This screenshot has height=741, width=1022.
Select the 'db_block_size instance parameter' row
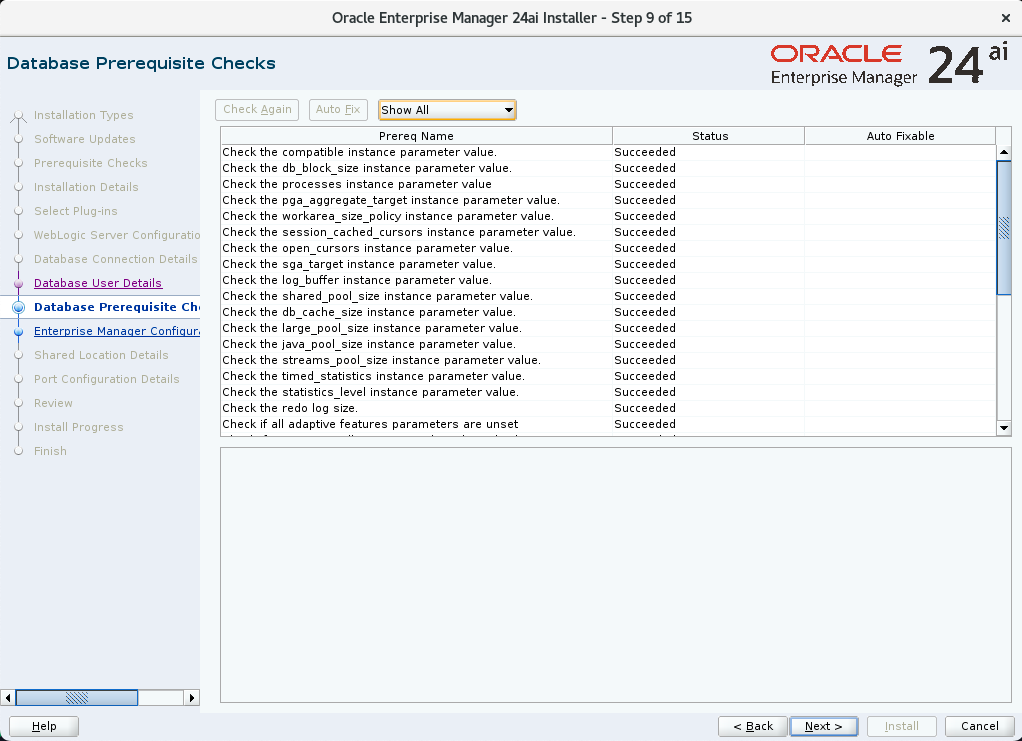tap(608, 168)
